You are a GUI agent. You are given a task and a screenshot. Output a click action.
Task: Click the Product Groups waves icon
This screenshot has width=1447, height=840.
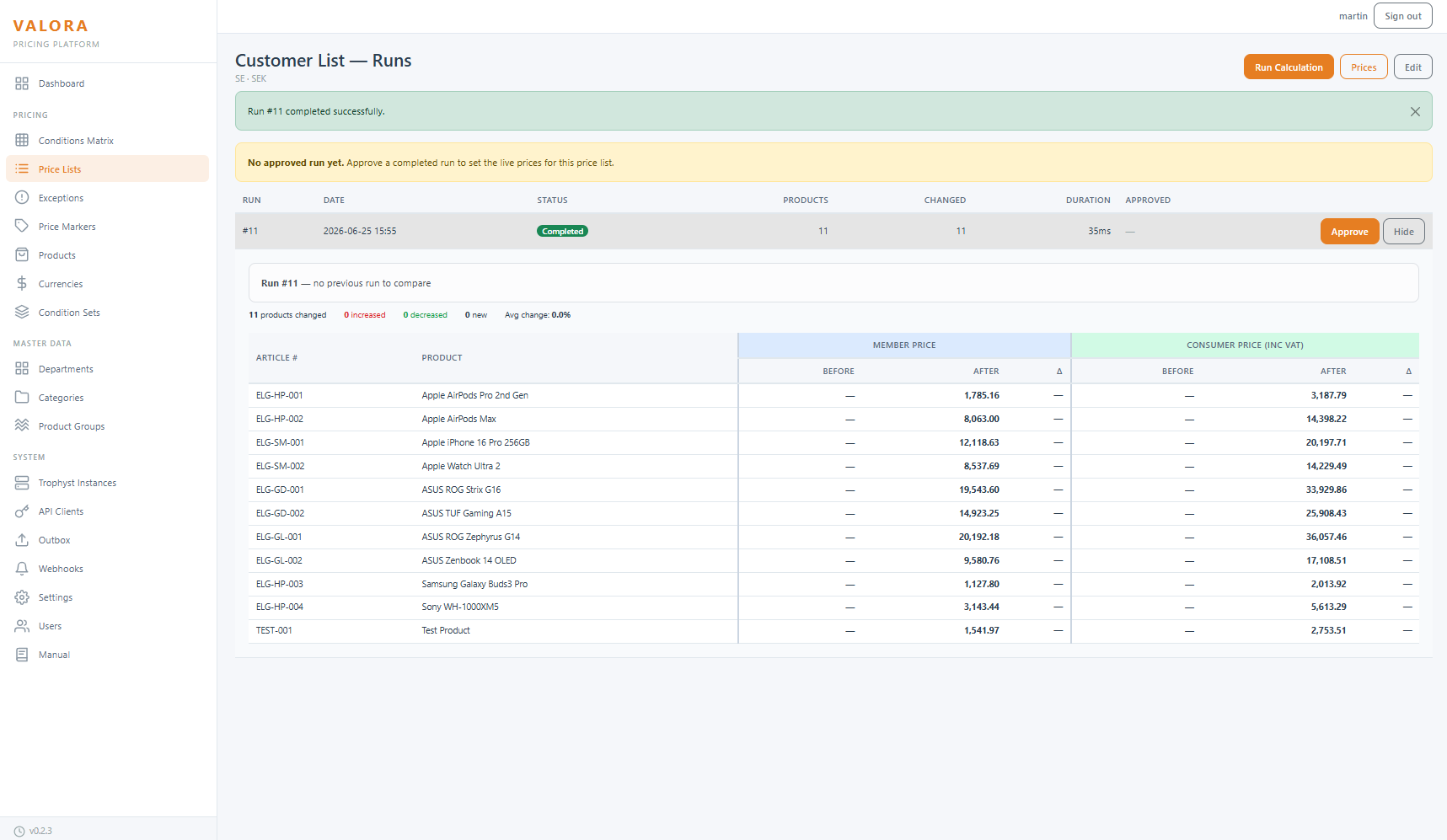tap(22, 426)
